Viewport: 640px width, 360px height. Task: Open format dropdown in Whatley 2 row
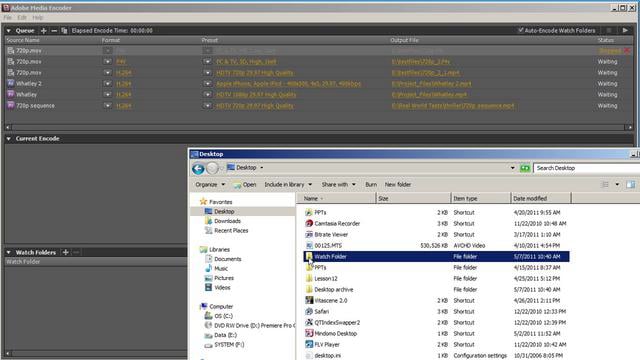tap(107, 83)
